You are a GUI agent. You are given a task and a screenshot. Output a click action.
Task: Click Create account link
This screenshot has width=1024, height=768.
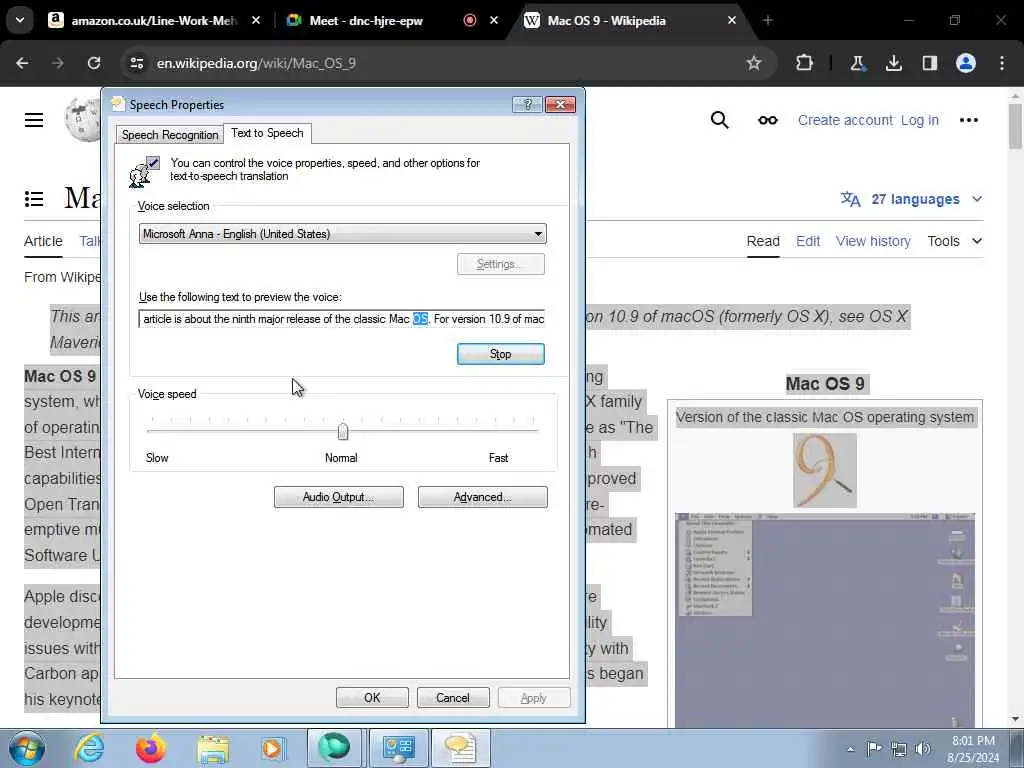click(x=845, y=120)
